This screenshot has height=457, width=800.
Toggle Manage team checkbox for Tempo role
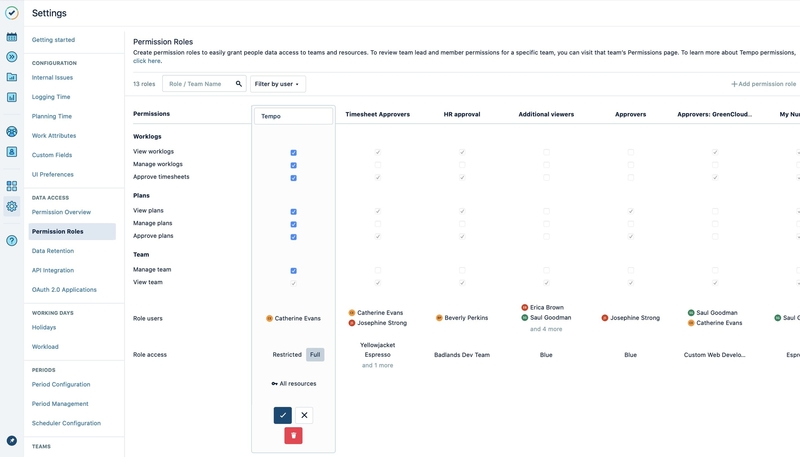293,271
